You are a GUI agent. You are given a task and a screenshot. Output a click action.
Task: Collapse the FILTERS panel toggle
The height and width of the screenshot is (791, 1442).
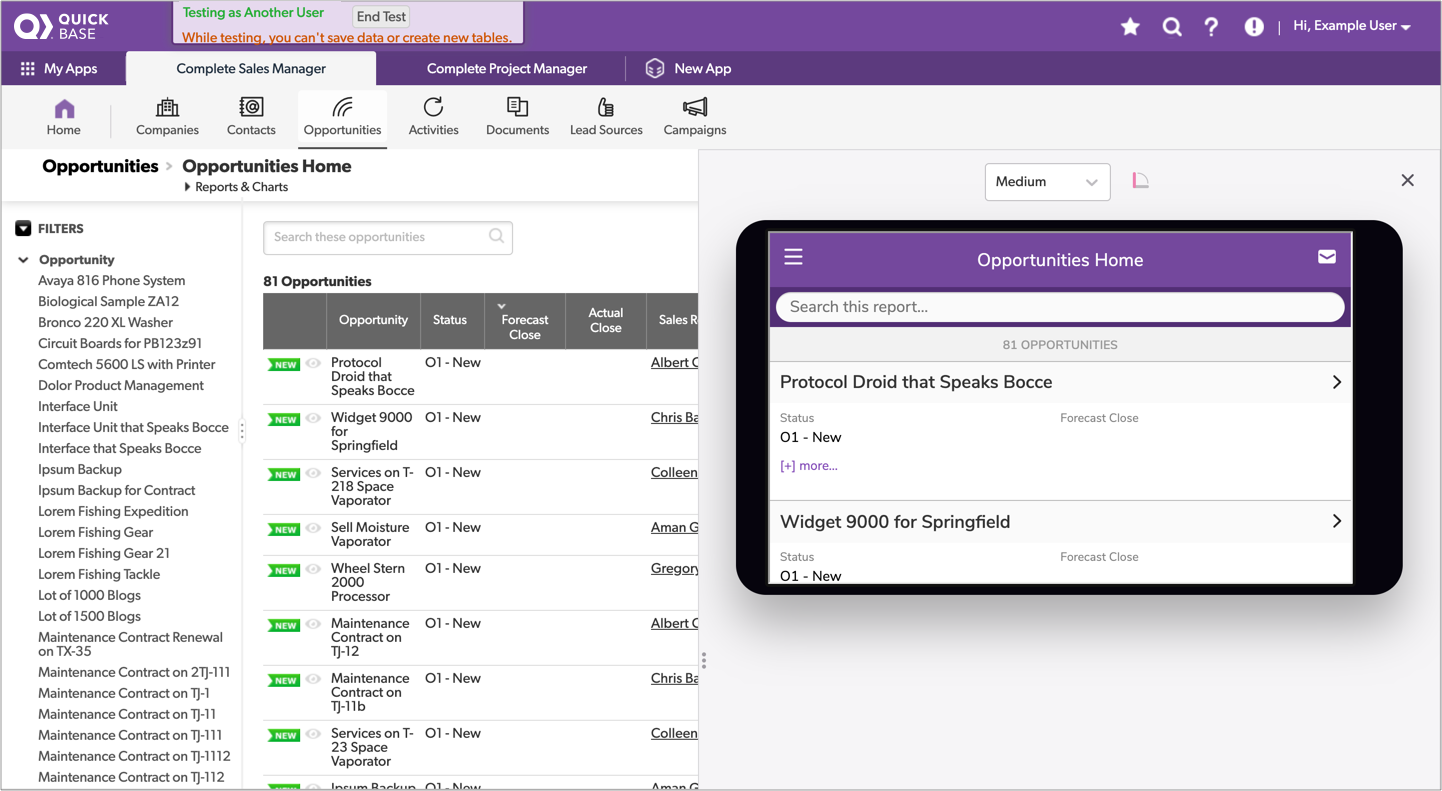tap(23, 229)
